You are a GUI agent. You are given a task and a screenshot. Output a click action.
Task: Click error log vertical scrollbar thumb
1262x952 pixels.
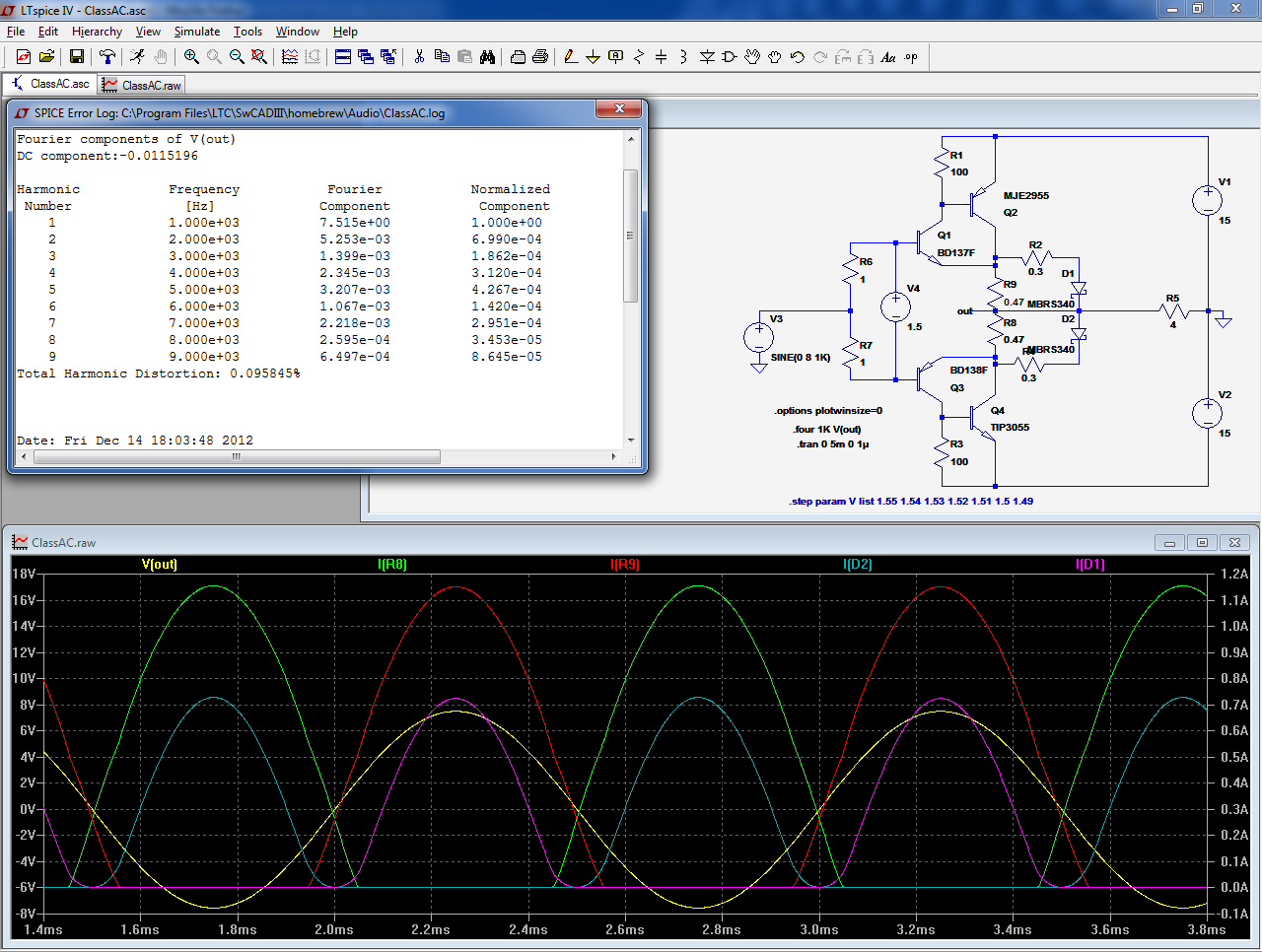[631, 236]
